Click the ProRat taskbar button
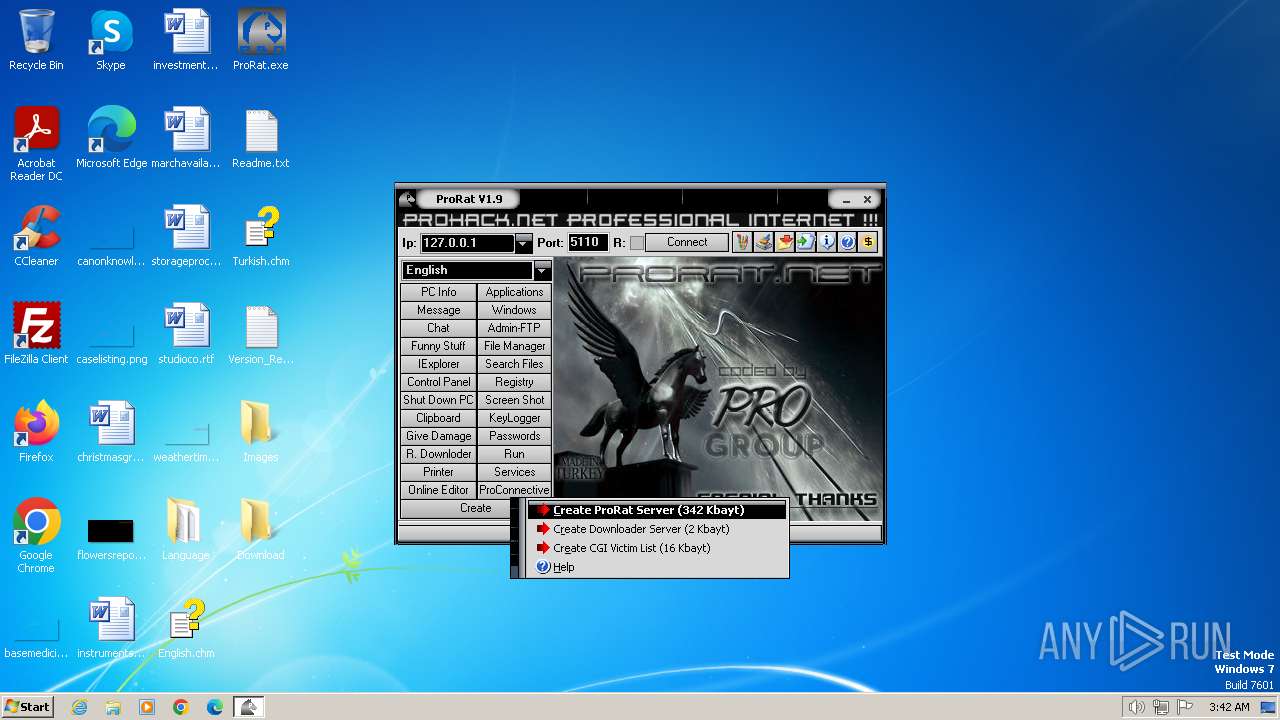 click(x=248, y=707)
